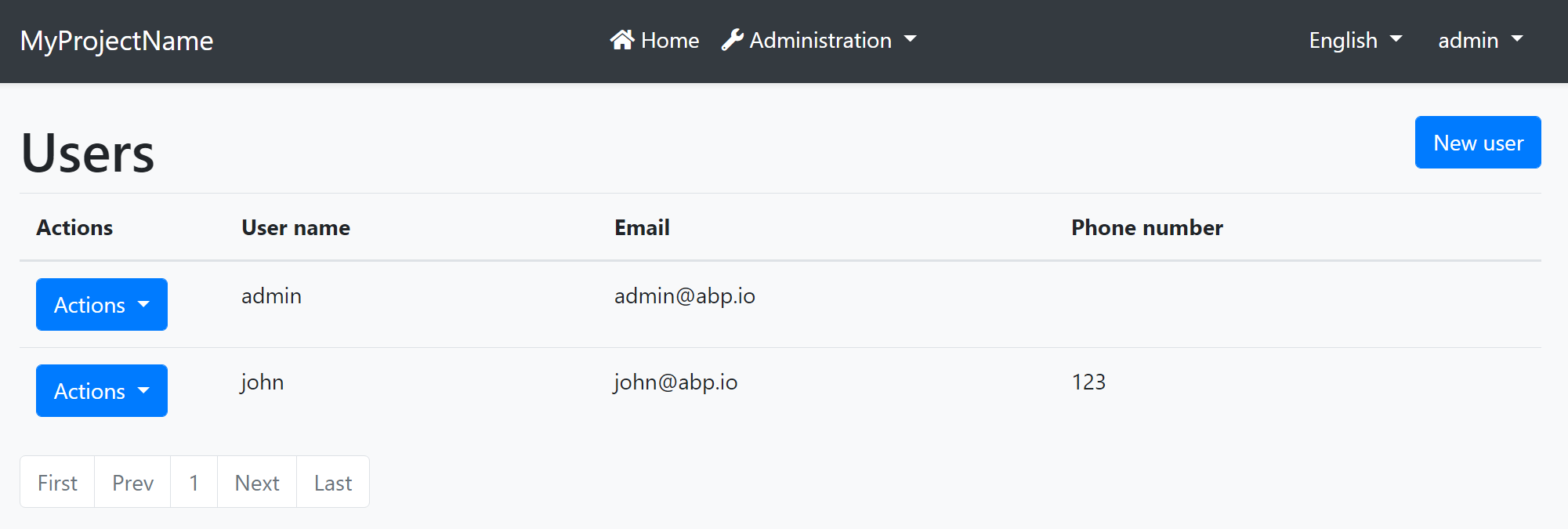Select page 1 in pagination
This screenshot has height=529, width=1568.
(193, 482)
